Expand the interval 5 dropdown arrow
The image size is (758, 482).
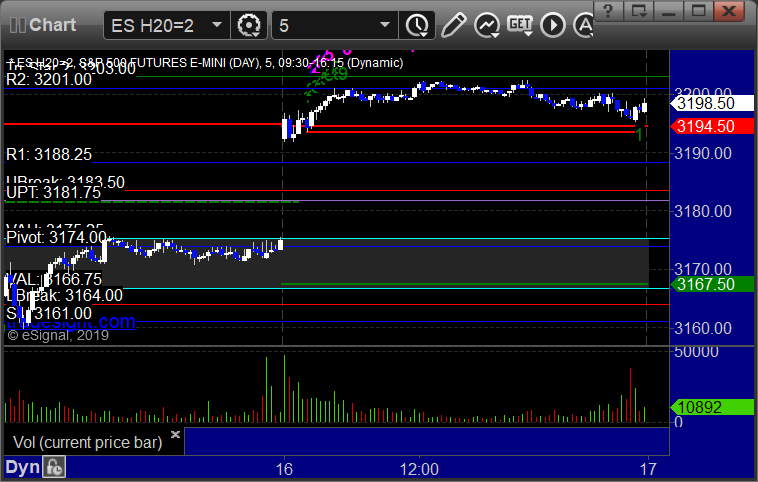tap(385, 25)
